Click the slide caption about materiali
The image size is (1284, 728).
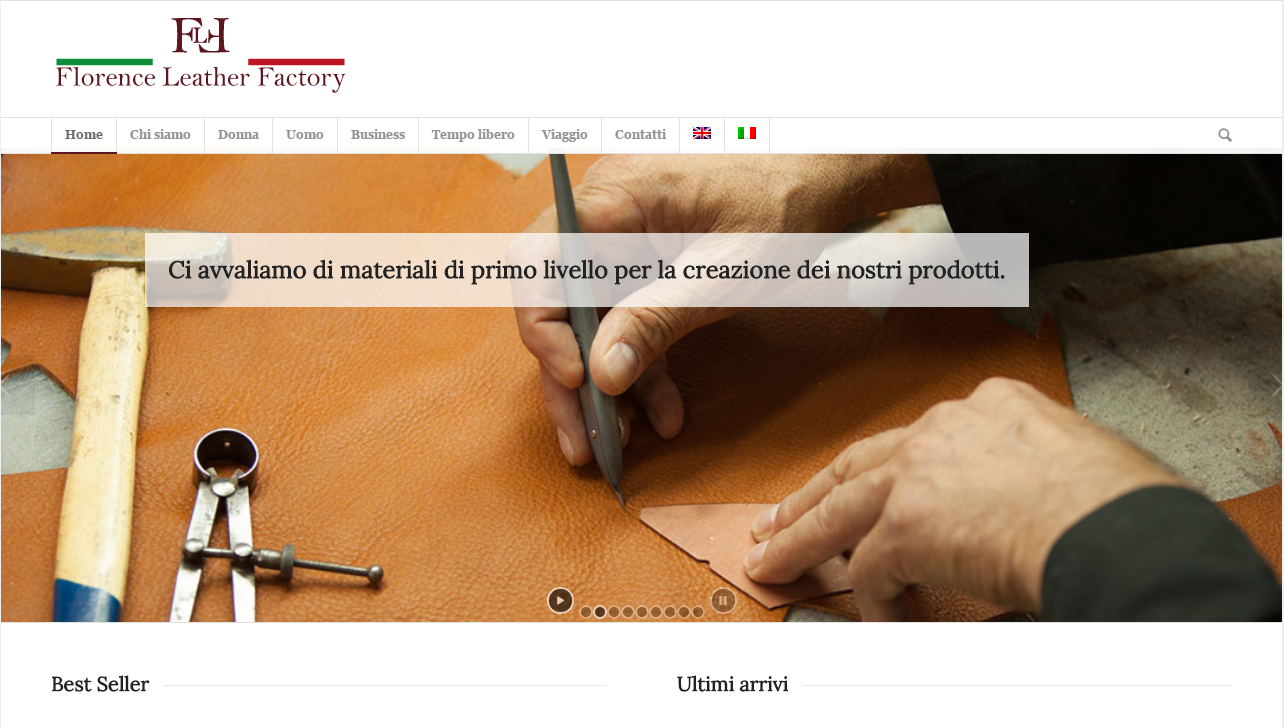587,270
